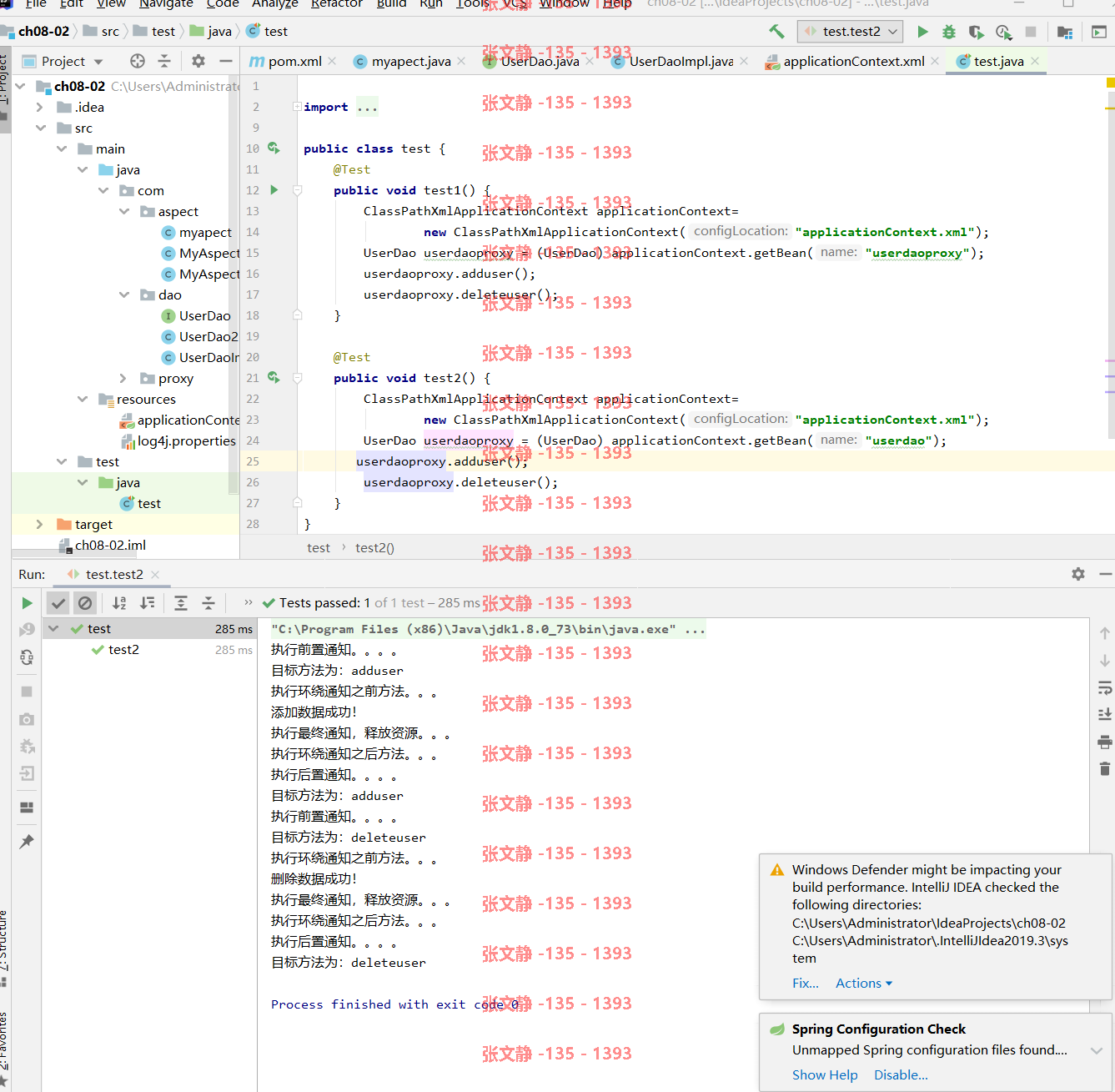Toggle Show Ignored tests button

point(85,603)
